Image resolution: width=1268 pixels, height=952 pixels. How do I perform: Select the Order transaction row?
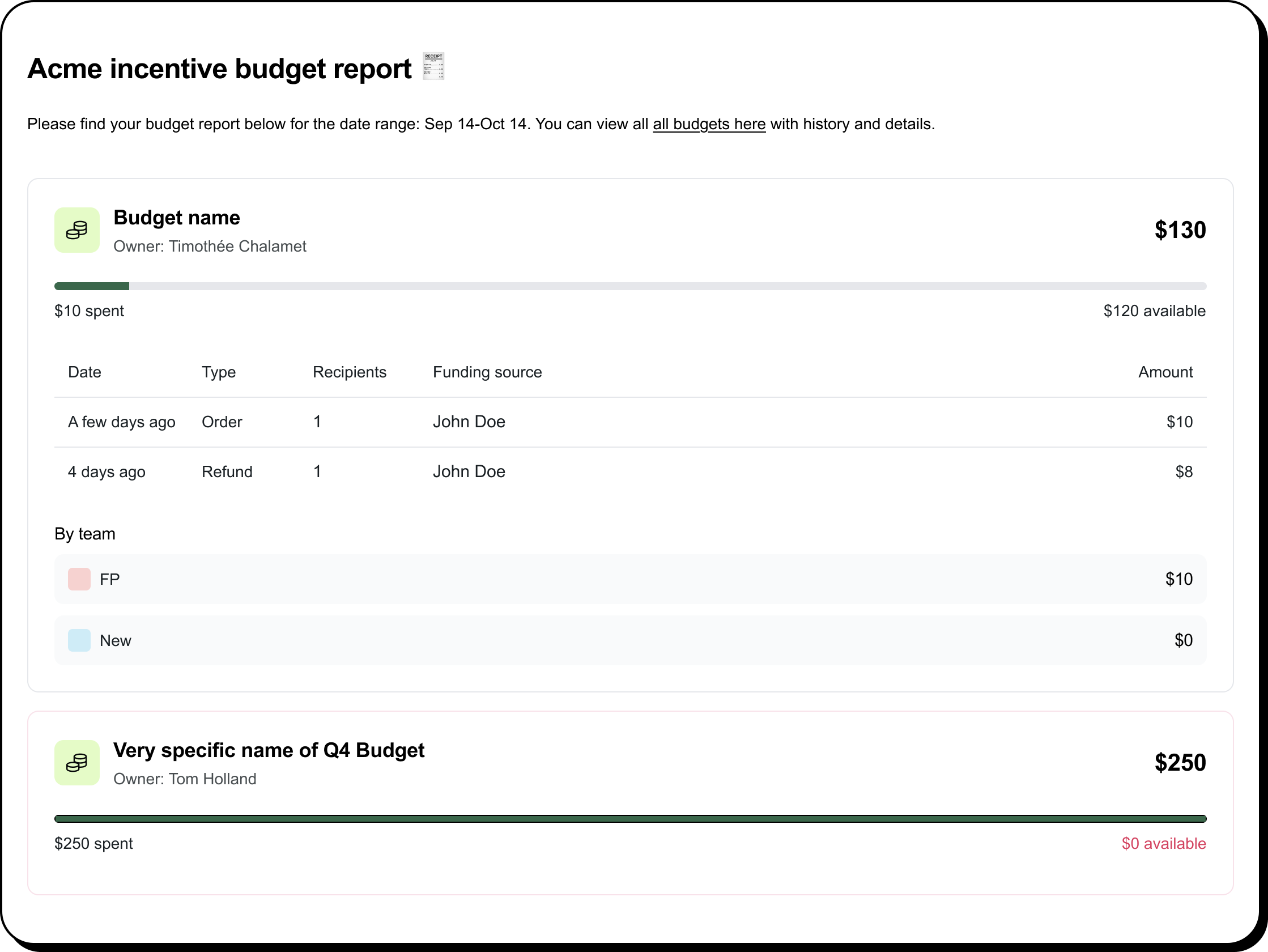629,422
